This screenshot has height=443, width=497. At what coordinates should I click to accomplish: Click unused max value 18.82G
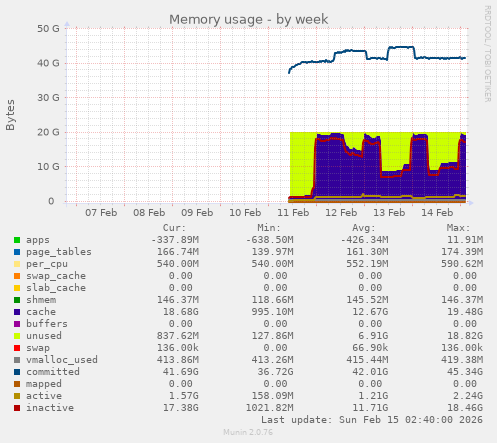click(x=465, y=336)
